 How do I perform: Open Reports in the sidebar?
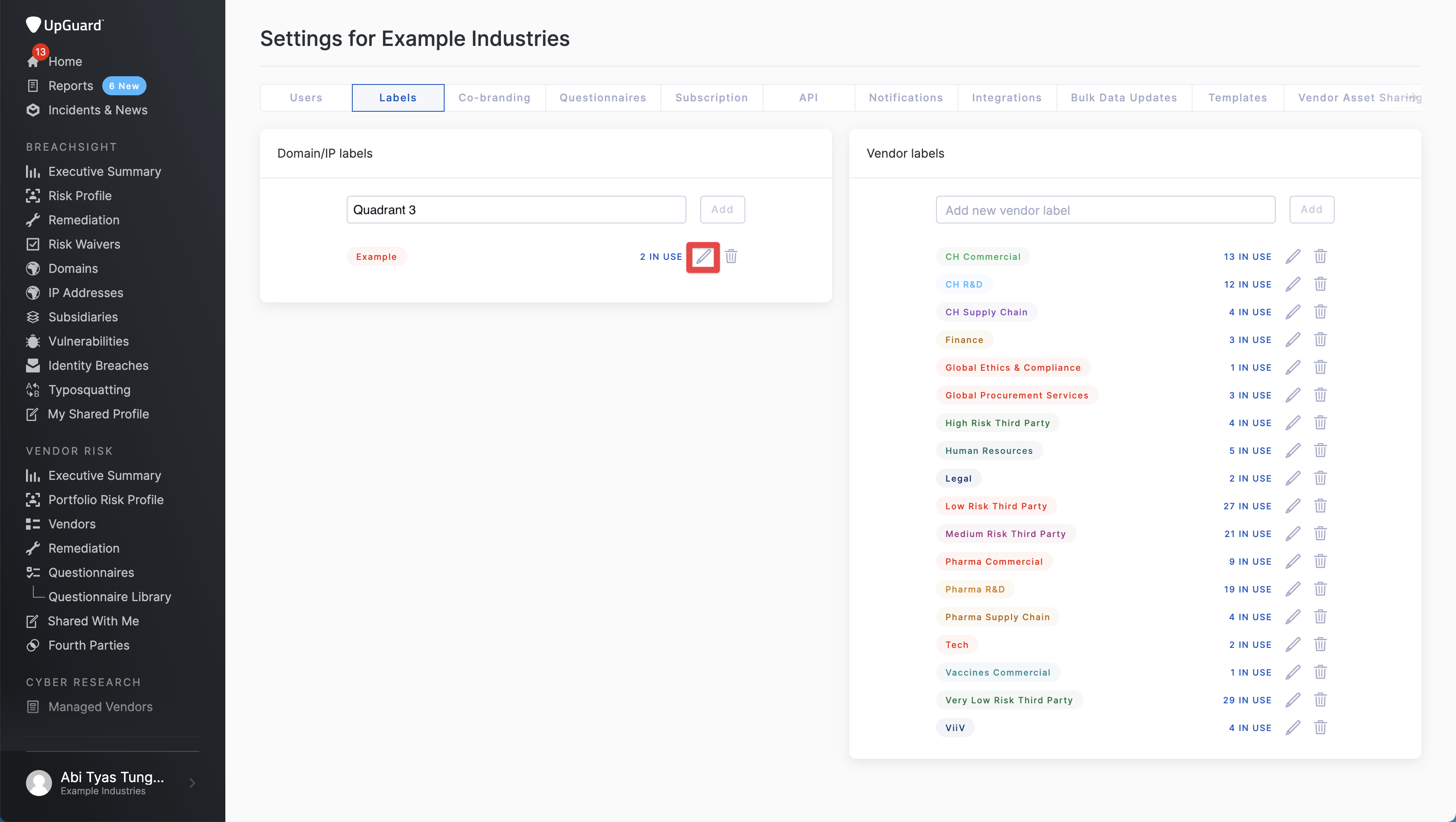pyautogui.click(x=70, y=86)
